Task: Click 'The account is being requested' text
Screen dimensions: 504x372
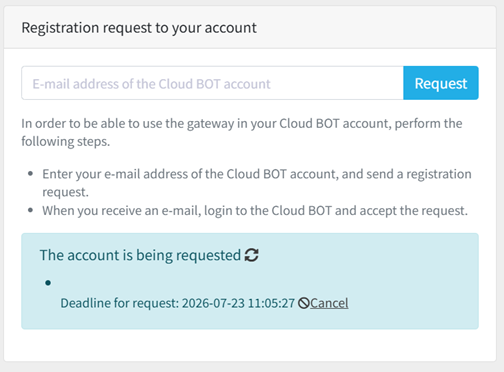Action: 140,255
